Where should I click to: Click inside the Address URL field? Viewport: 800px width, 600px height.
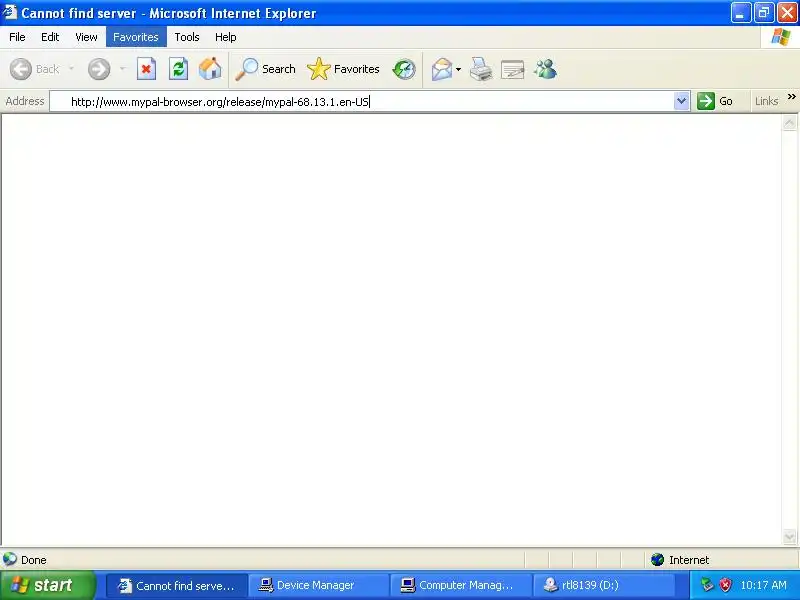point(361,101)
